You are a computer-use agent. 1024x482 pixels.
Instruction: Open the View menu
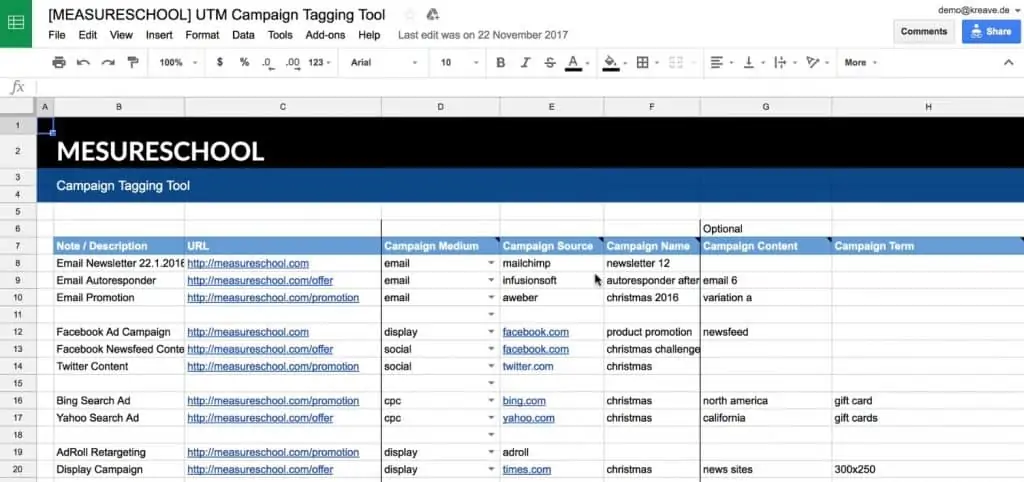(121, 35)
